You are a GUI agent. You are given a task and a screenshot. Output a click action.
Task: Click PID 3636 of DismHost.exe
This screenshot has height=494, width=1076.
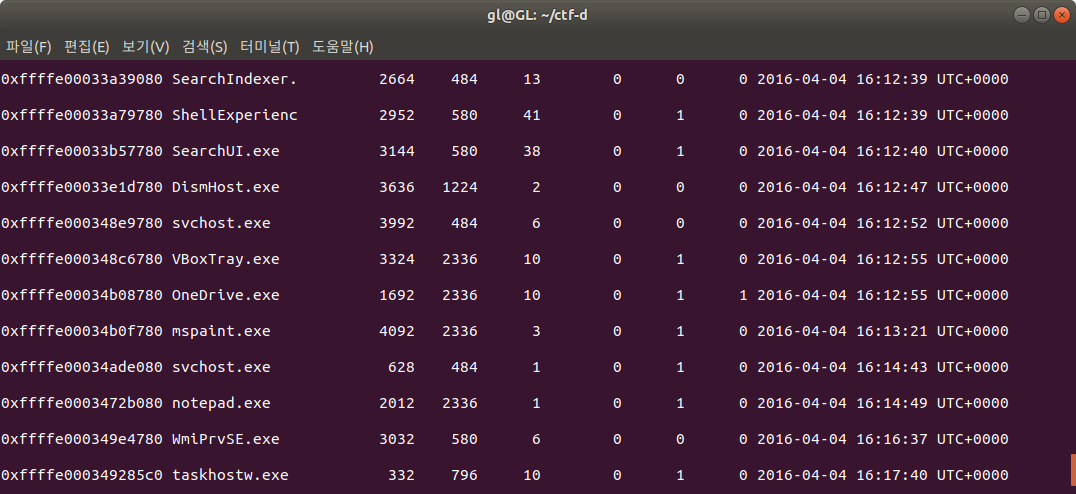[x=397, y=187]
